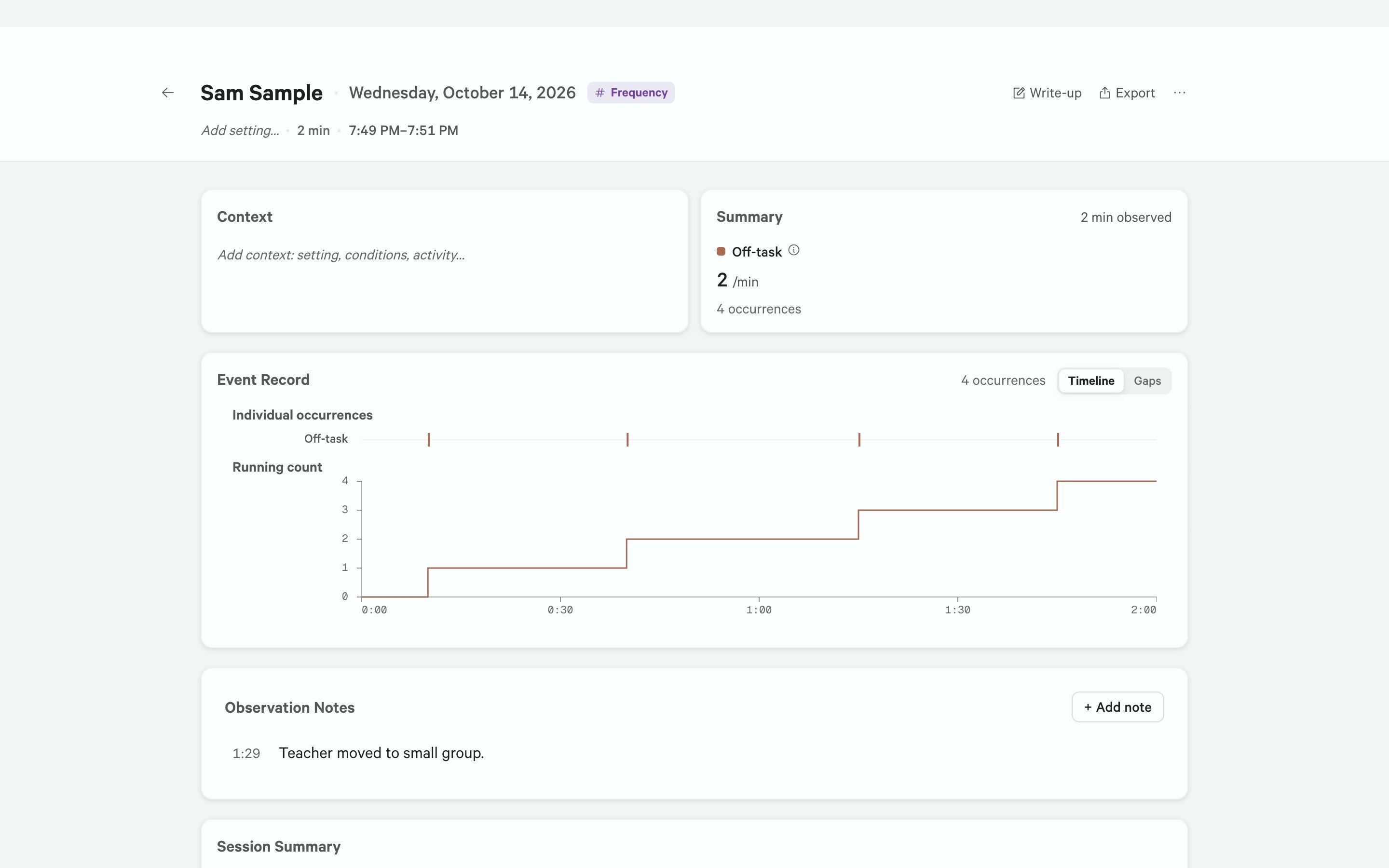Screen dimensions: 1389x868
Task: Open the Write-up editor
Action: (x=1047, y=93)
